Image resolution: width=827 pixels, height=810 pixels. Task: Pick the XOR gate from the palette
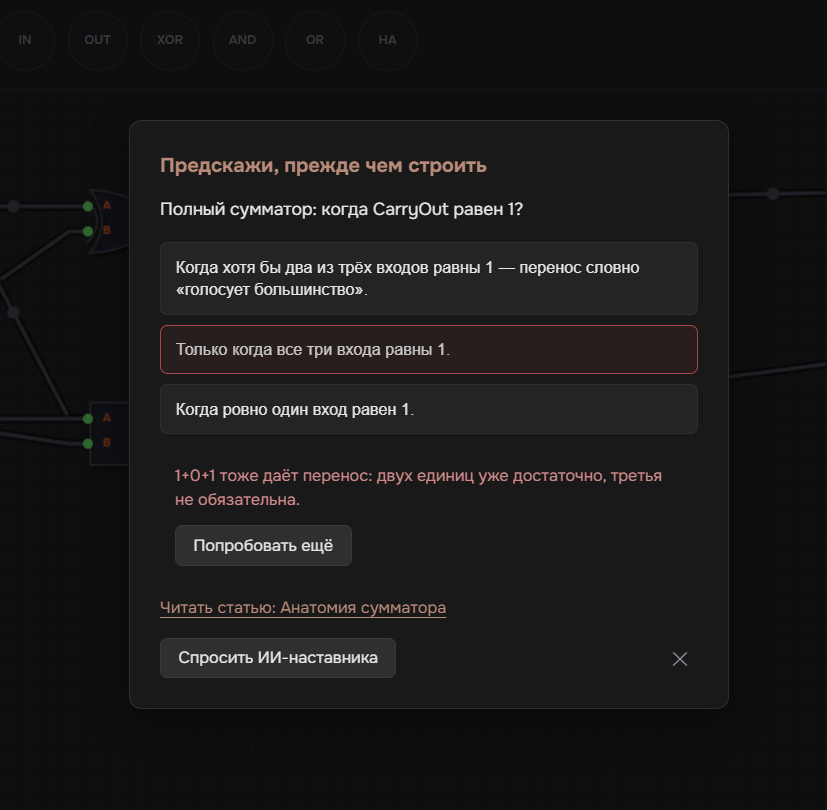click(170, 41)
